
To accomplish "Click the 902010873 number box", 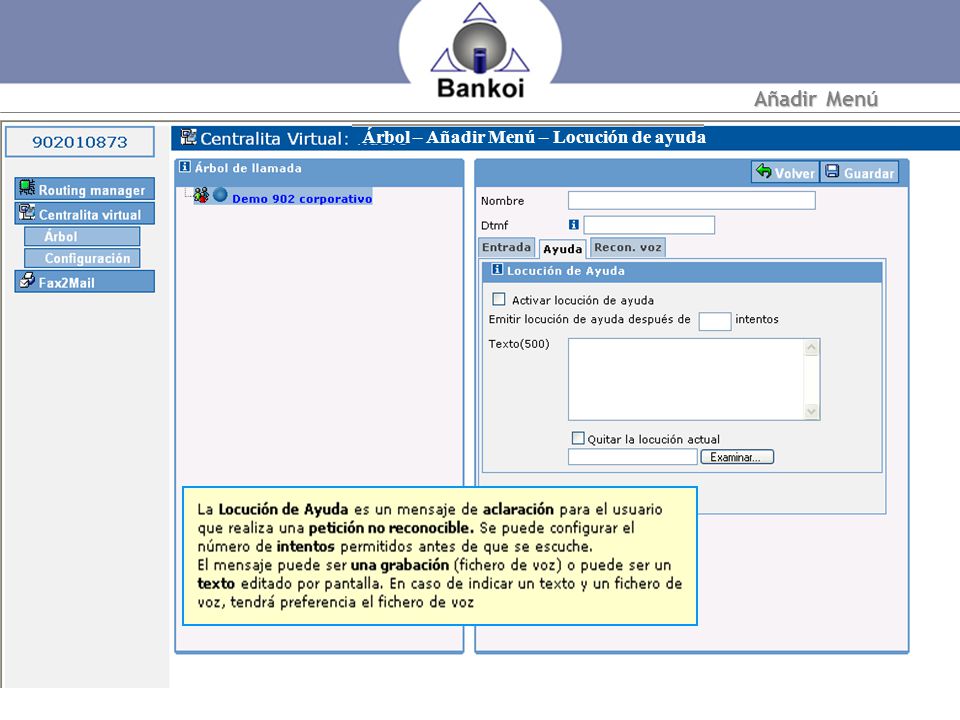I will tap(80, 142).
